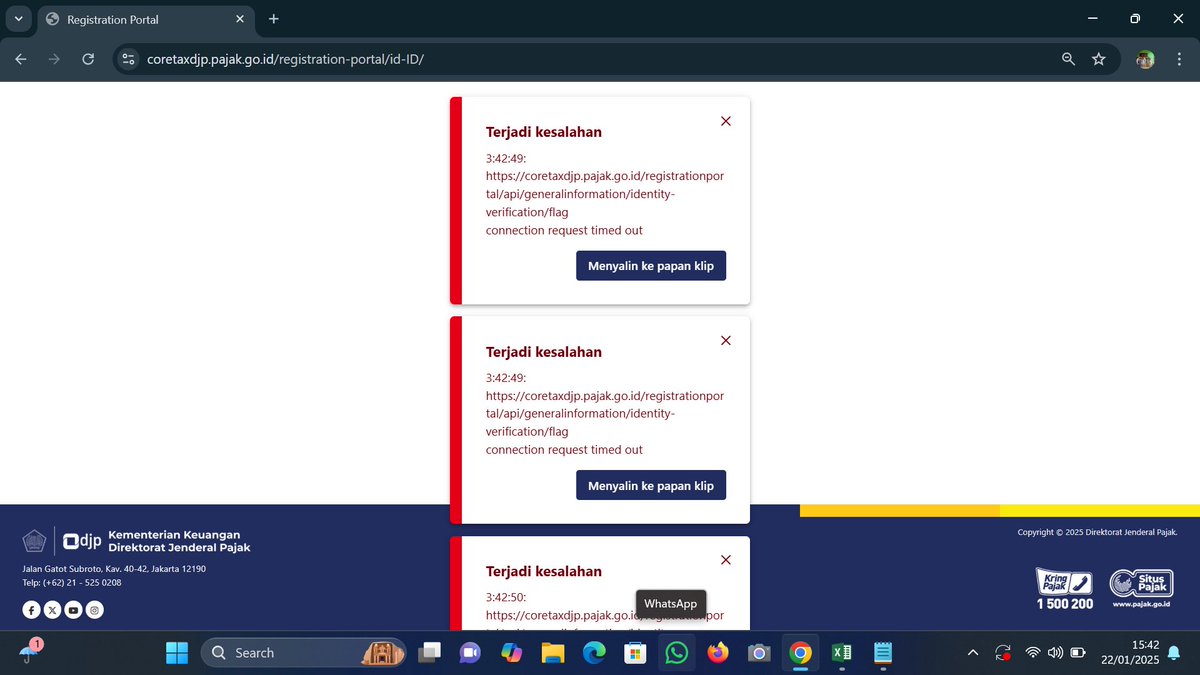Open the volume control in system tray
The image size is (1200, 675).
pos(1055,653)
